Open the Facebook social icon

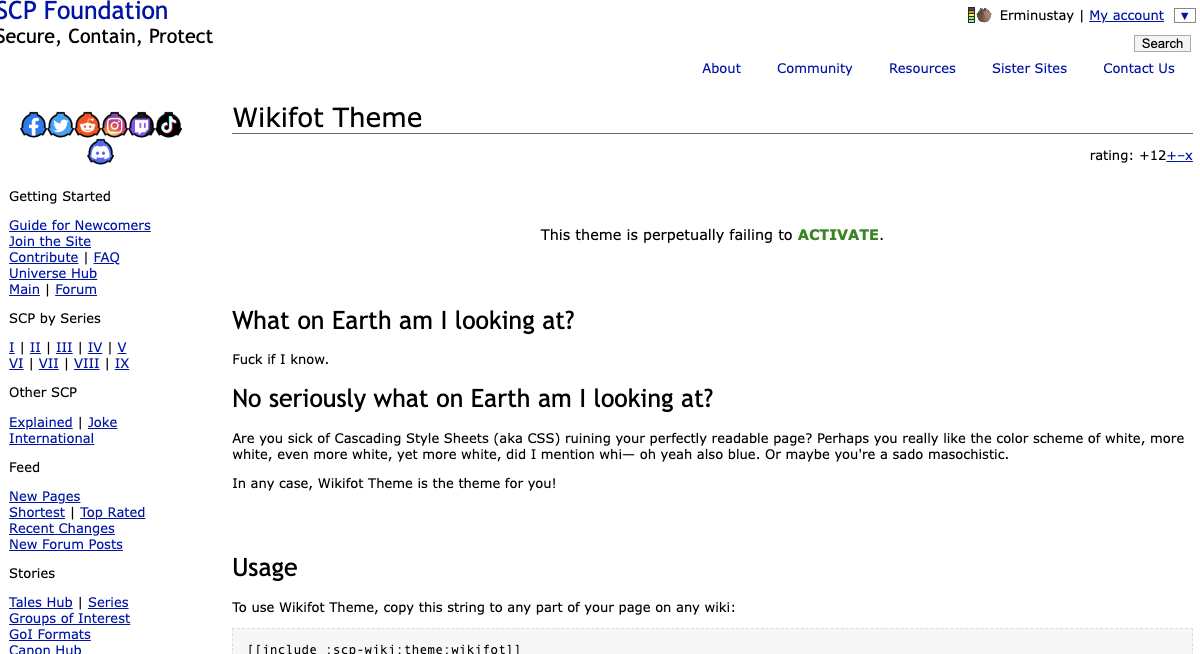[x=34, y=125]
